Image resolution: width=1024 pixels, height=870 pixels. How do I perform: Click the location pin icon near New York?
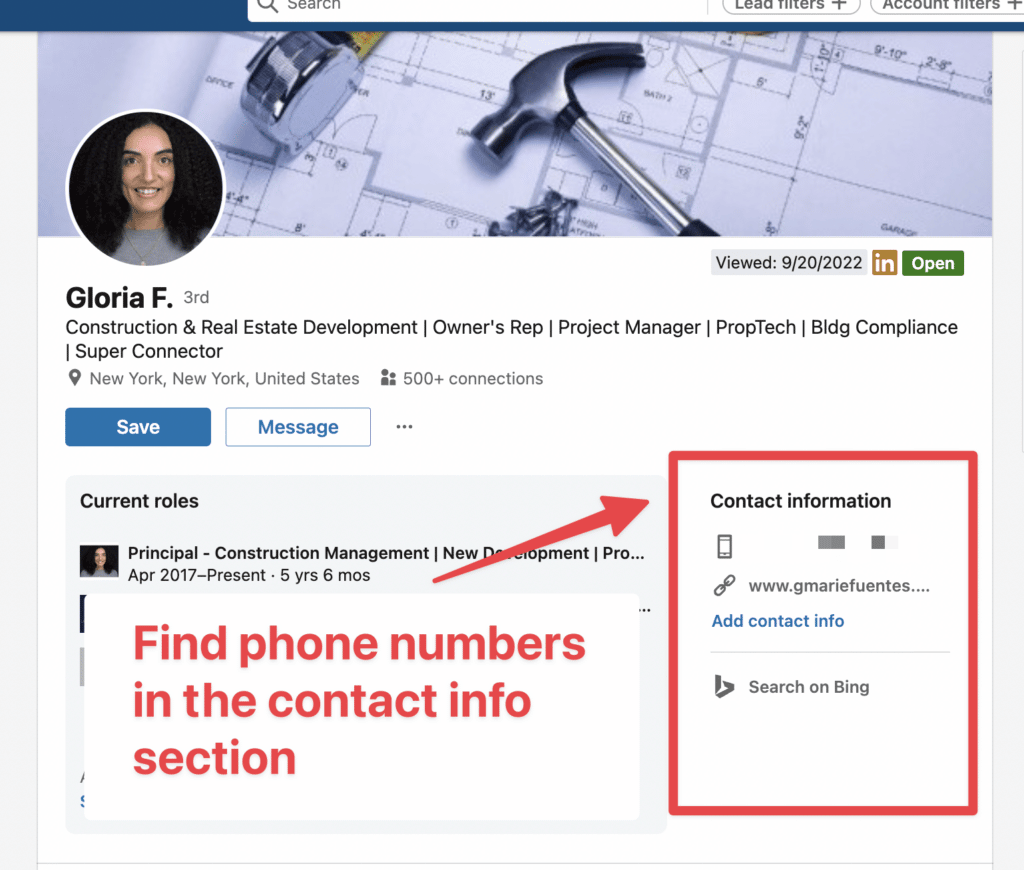[x=74, y=378]
